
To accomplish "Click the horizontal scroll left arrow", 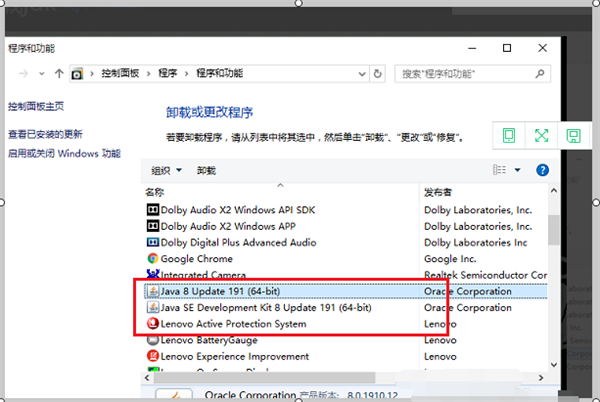I will pos(147,378).
